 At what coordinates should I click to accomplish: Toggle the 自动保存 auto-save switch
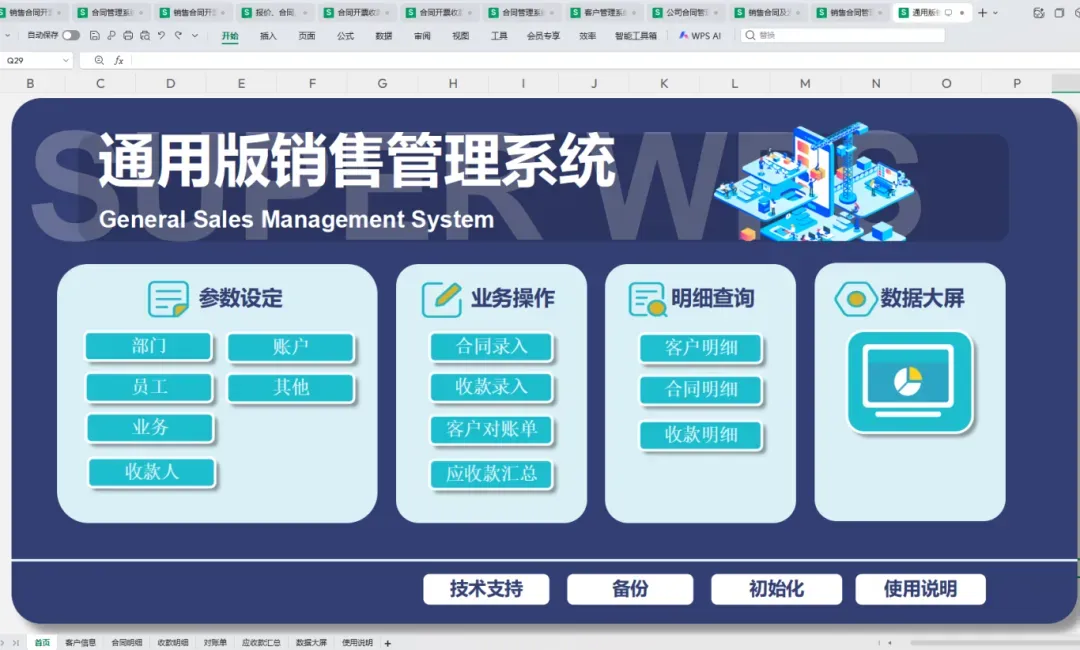(71, 35)
